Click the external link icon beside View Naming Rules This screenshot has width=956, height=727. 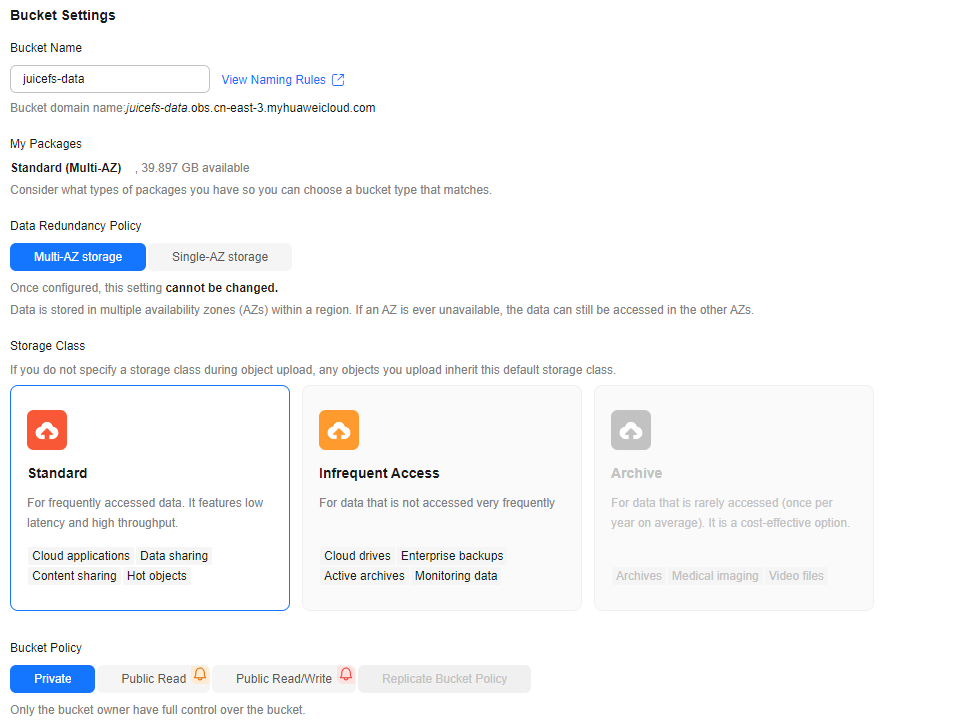[x=338, y=80]
